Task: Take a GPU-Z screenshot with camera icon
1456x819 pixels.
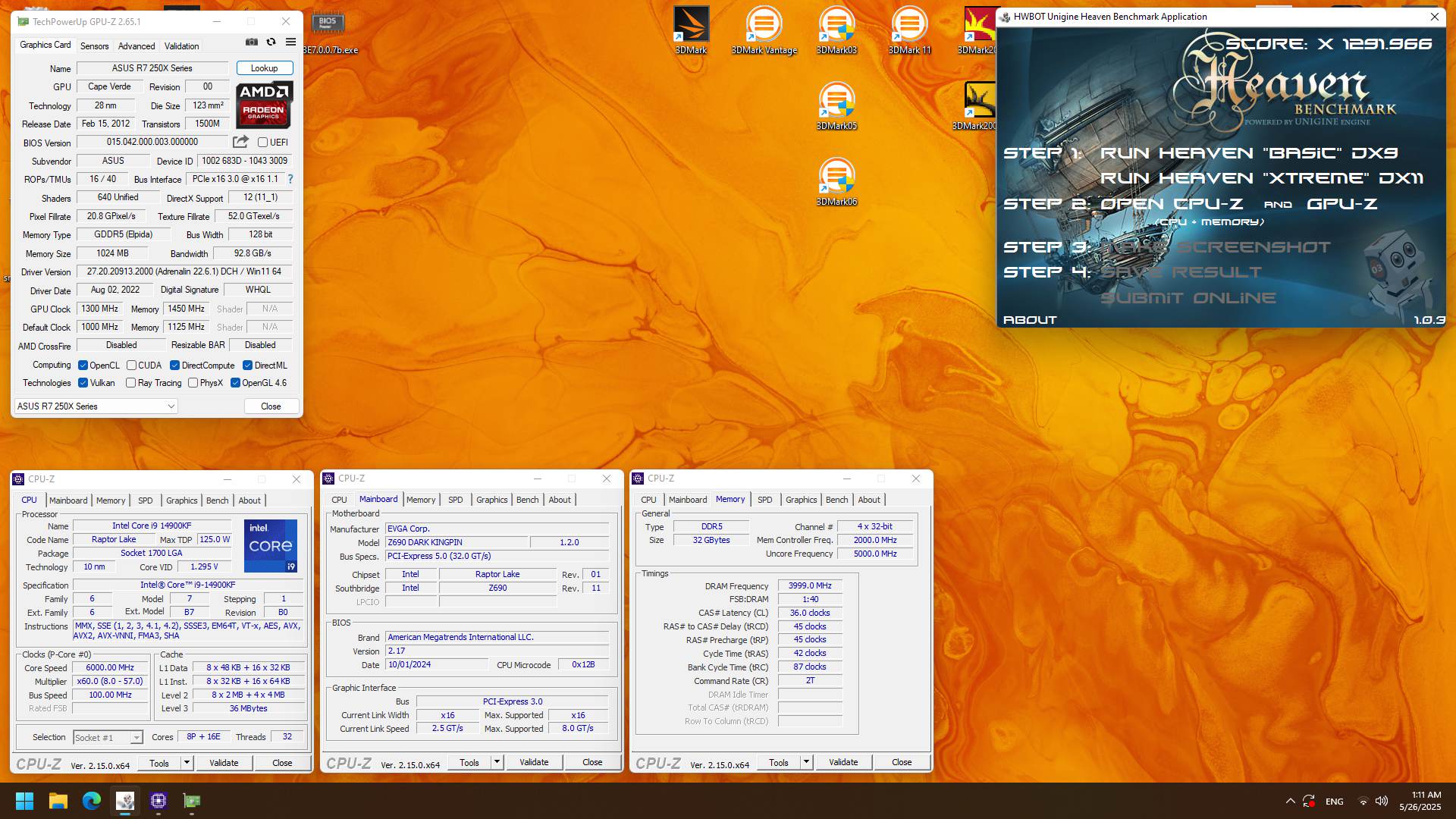Action: pyautogui.click(x=252, y=42)
